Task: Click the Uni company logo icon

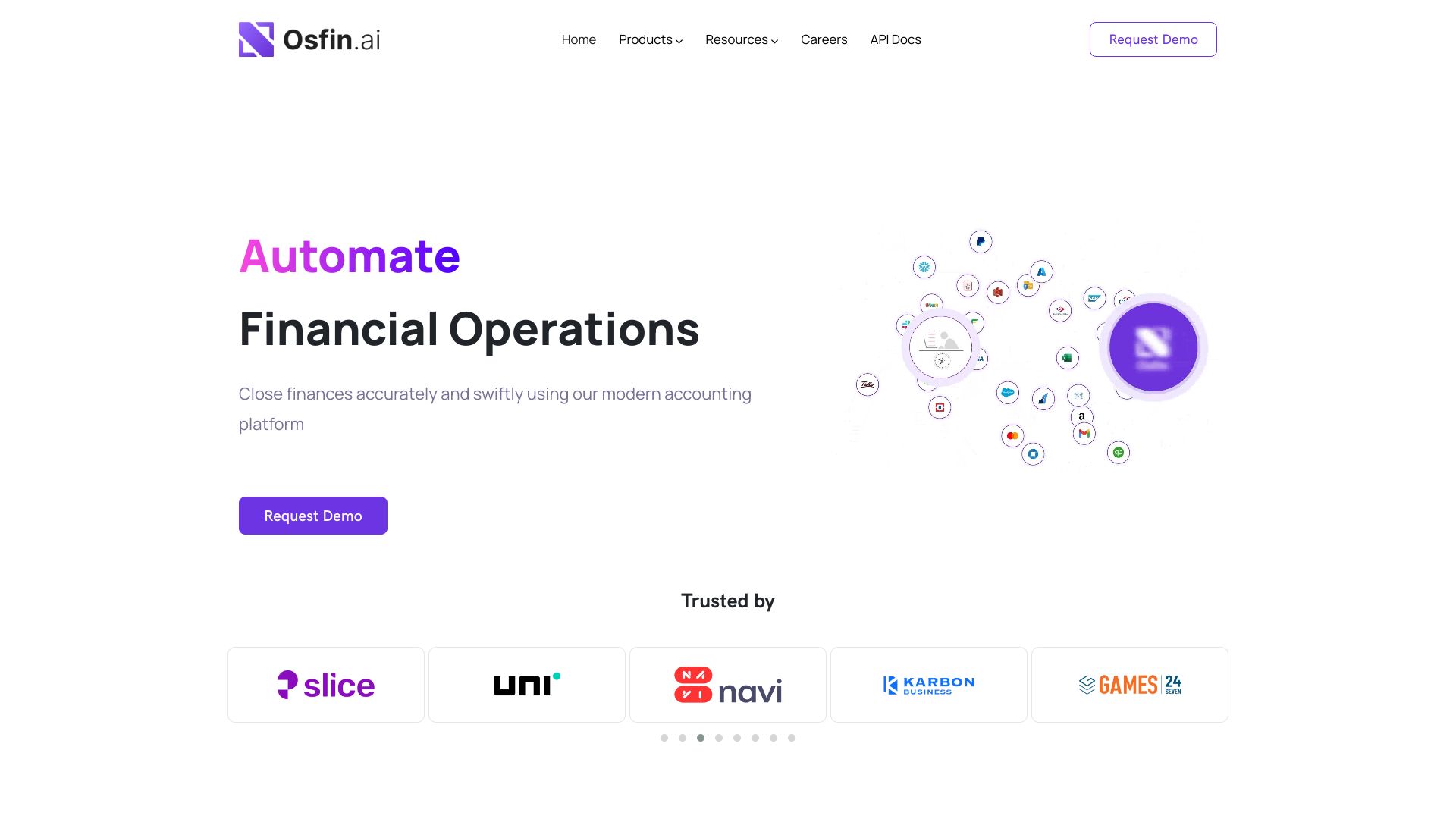Action: (x=527, y=684)
